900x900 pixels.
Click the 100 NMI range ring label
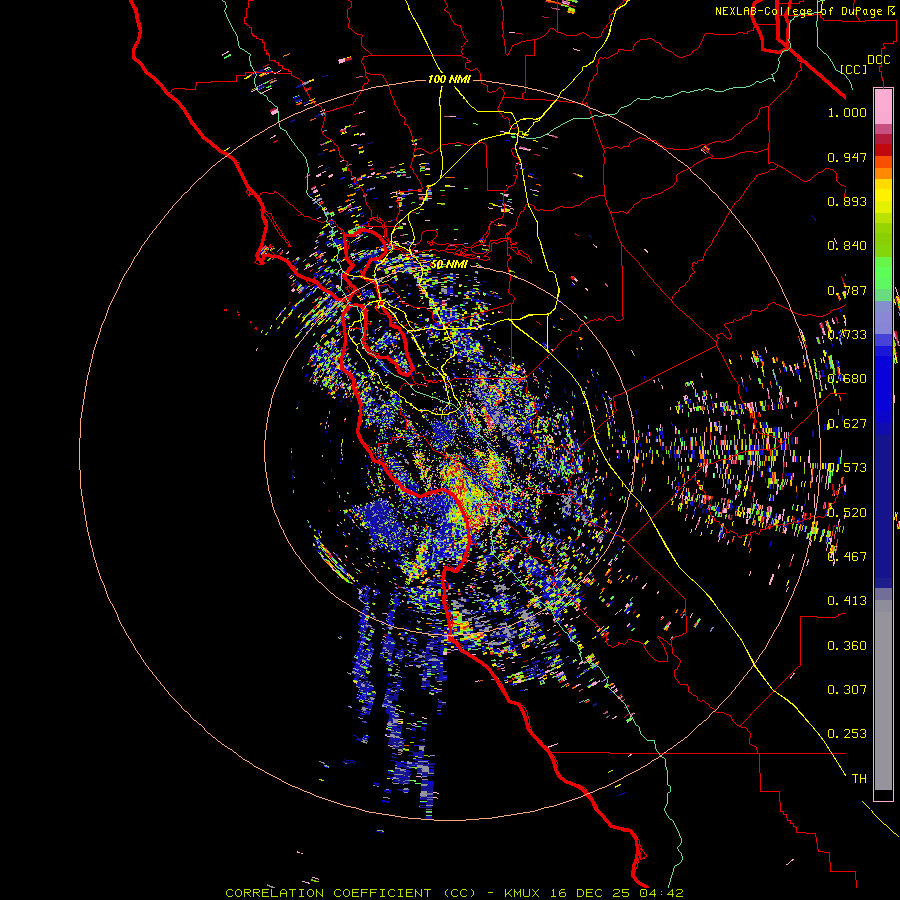tap(449, 79)
